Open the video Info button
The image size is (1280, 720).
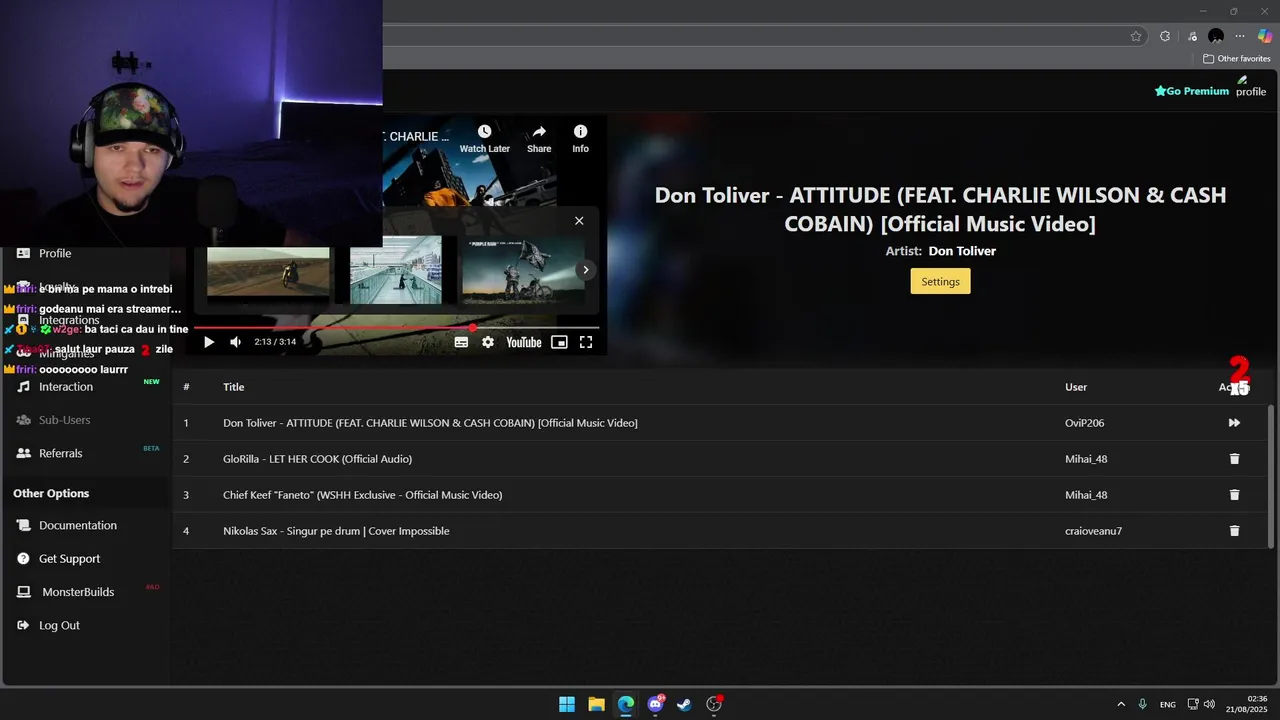click(580, 139)
